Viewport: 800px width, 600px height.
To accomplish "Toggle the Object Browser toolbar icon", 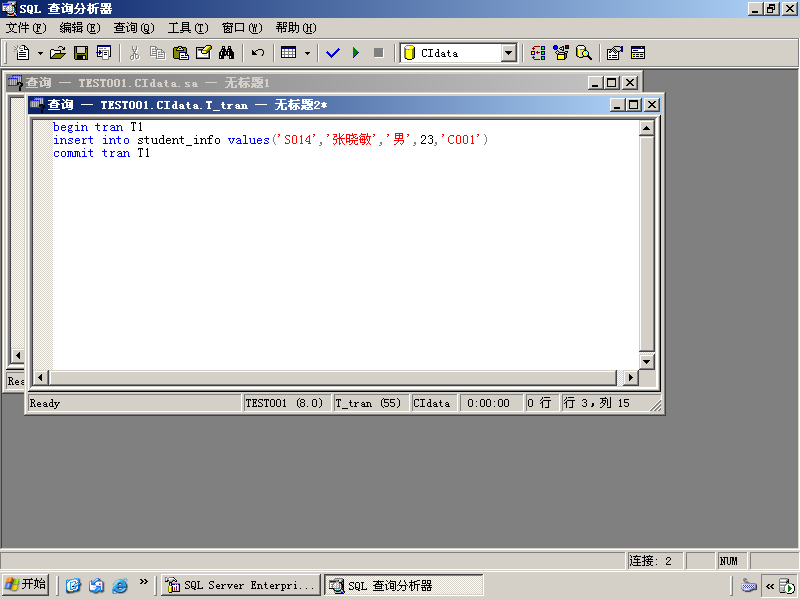I will [561, 53].
